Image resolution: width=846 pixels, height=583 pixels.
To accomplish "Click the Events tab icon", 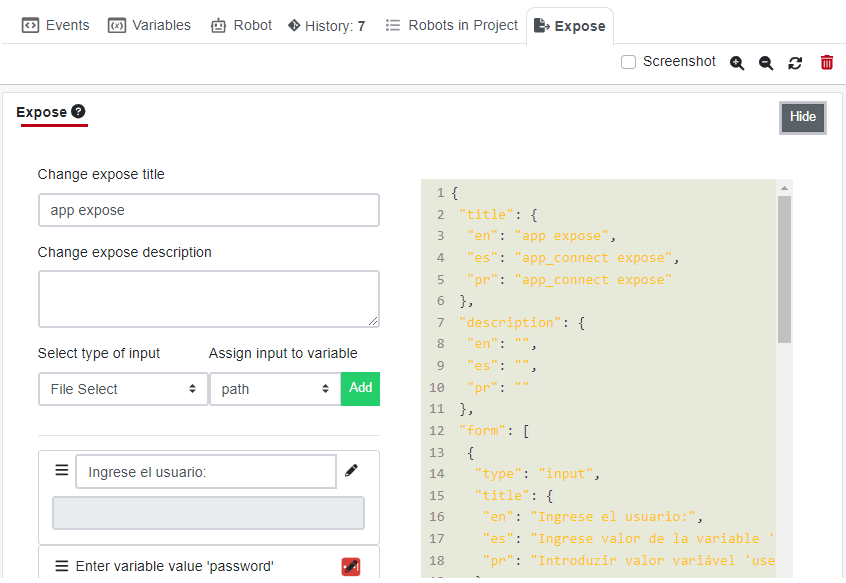I will 29,24.
